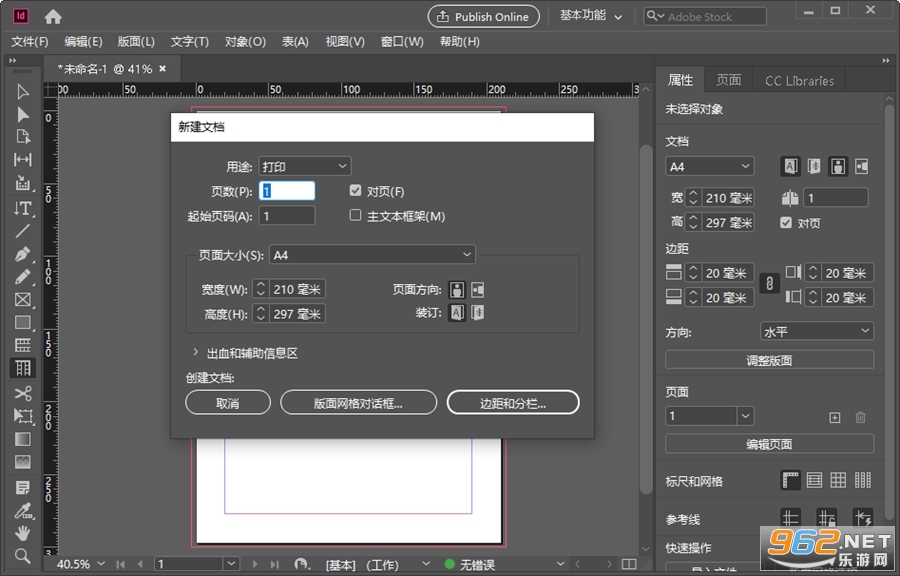This screenshot has width=900, height=576.
Task: Uncheck 对页(F) in the dialog
Action: coord(355,190)
